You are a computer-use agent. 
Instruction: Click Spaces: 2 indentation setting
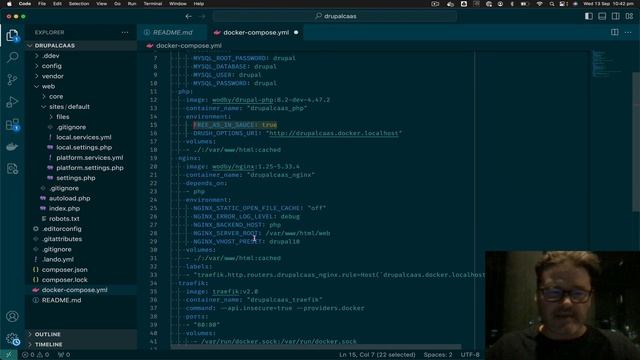[438, 355]
